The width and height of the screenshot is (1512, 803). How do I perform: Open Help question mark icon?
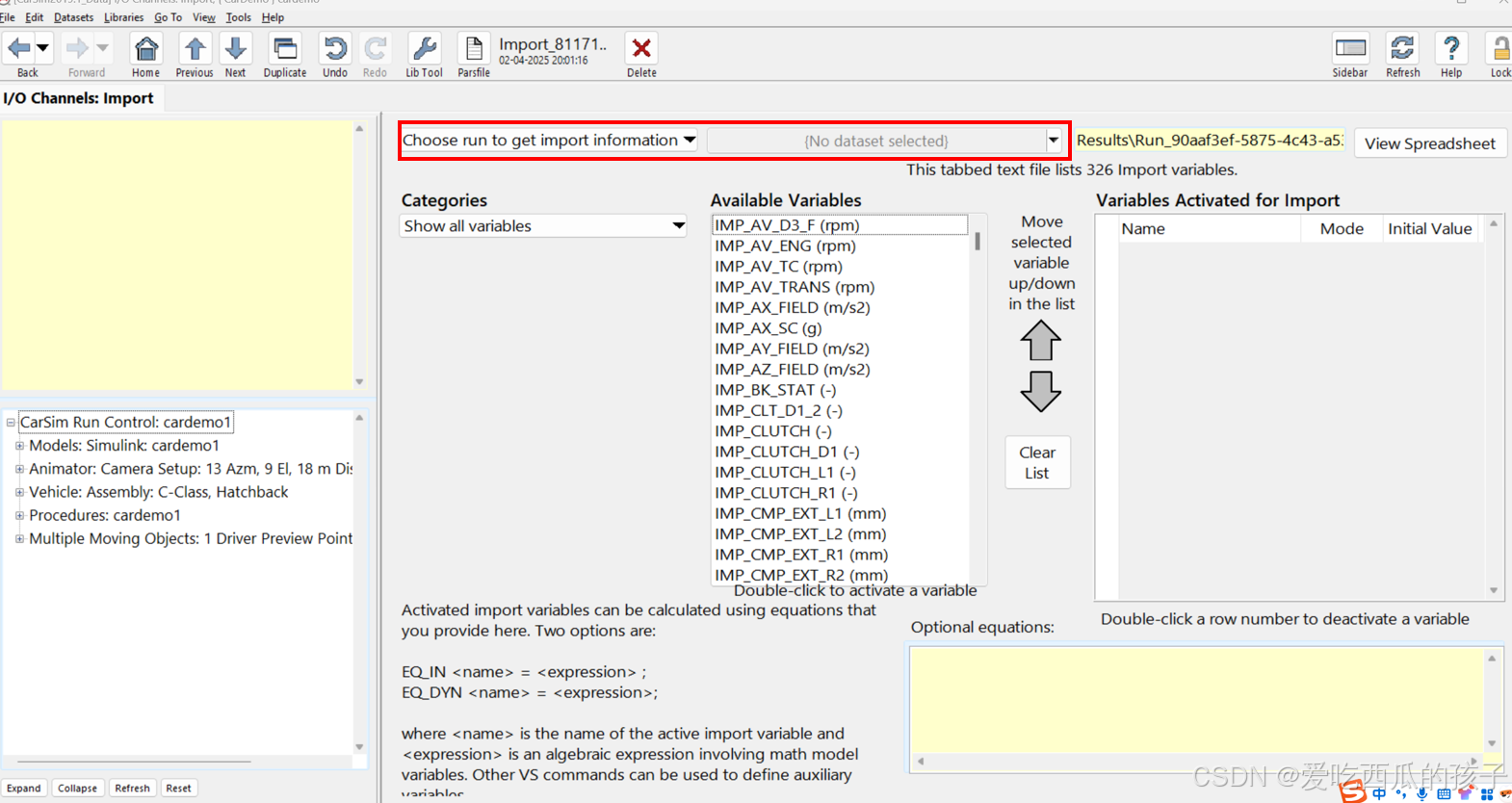[1451, 48]
